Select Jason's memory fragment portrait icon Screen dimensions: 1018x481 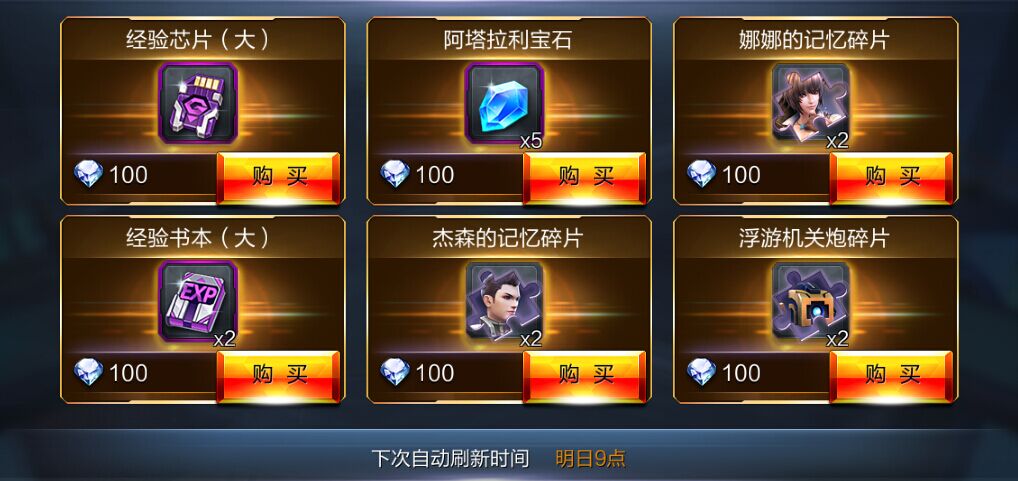tap(504, 302)
